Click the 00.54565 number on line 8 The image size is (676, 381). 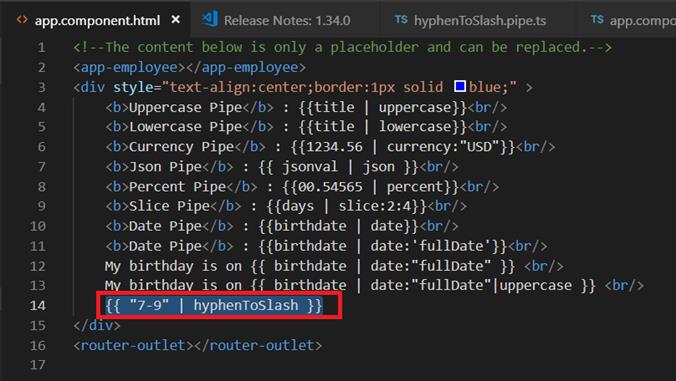330,187
